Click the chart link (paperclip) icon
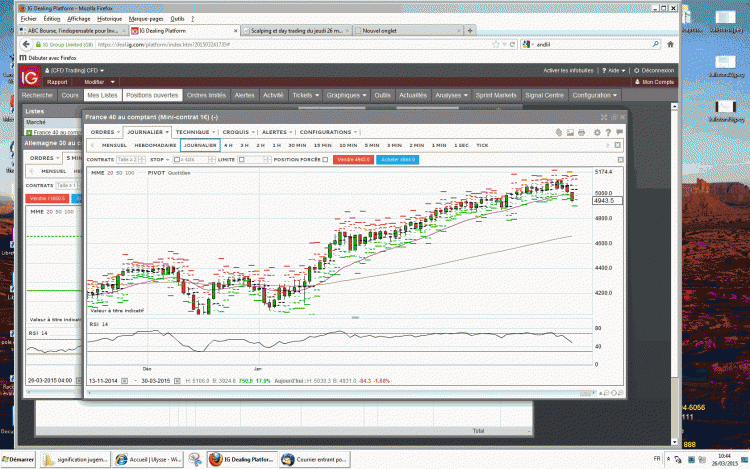 pos(559,132)
